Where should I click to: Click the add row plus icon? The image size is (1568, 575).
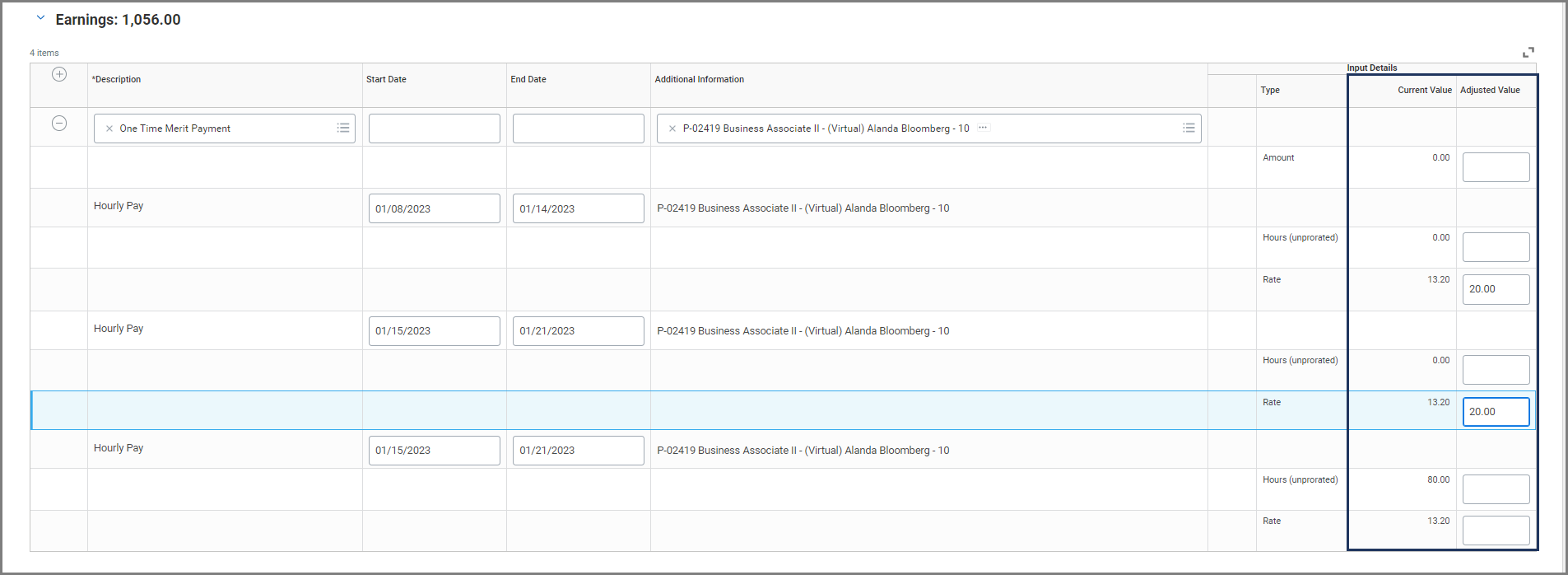click(x=59, y=74)
